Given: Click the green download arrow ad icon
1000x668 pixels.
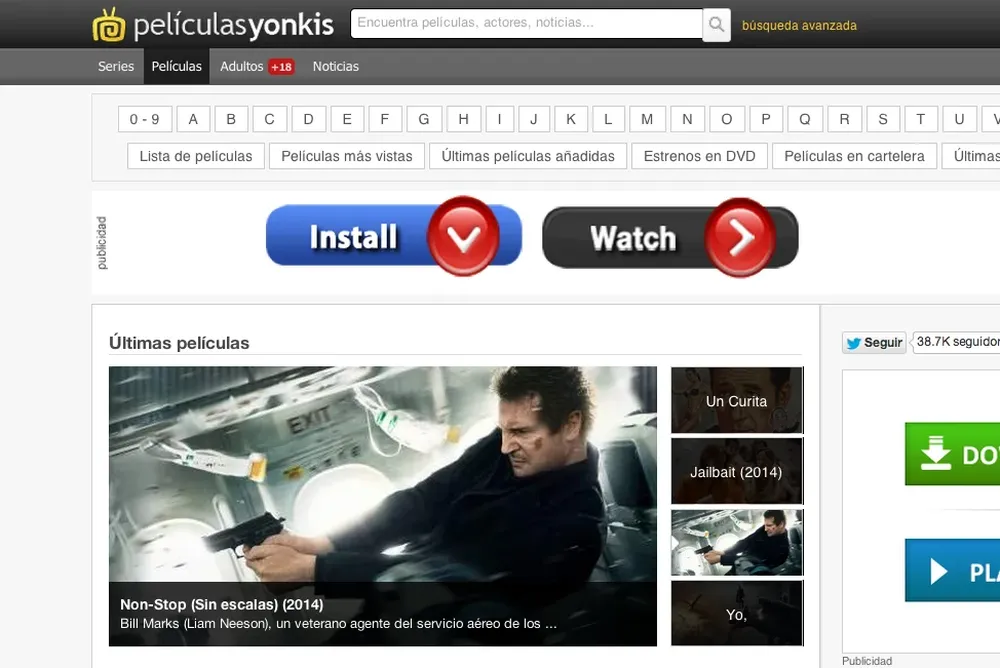Looking at the screenshot, I should point(936,455).
